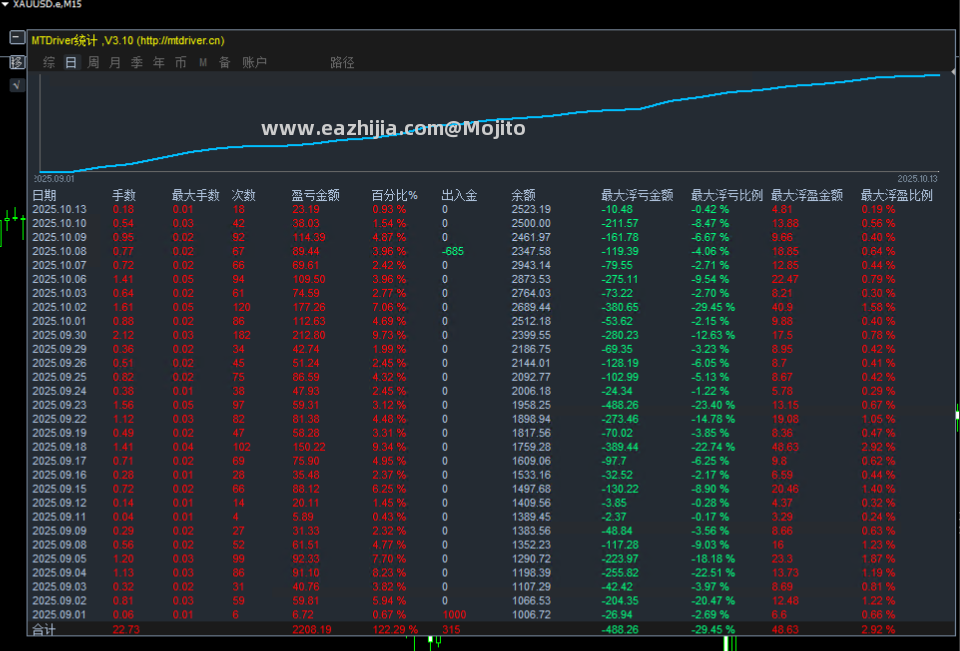
Task: Click the blue equity curve in chart
Action: tap(490, 119)
